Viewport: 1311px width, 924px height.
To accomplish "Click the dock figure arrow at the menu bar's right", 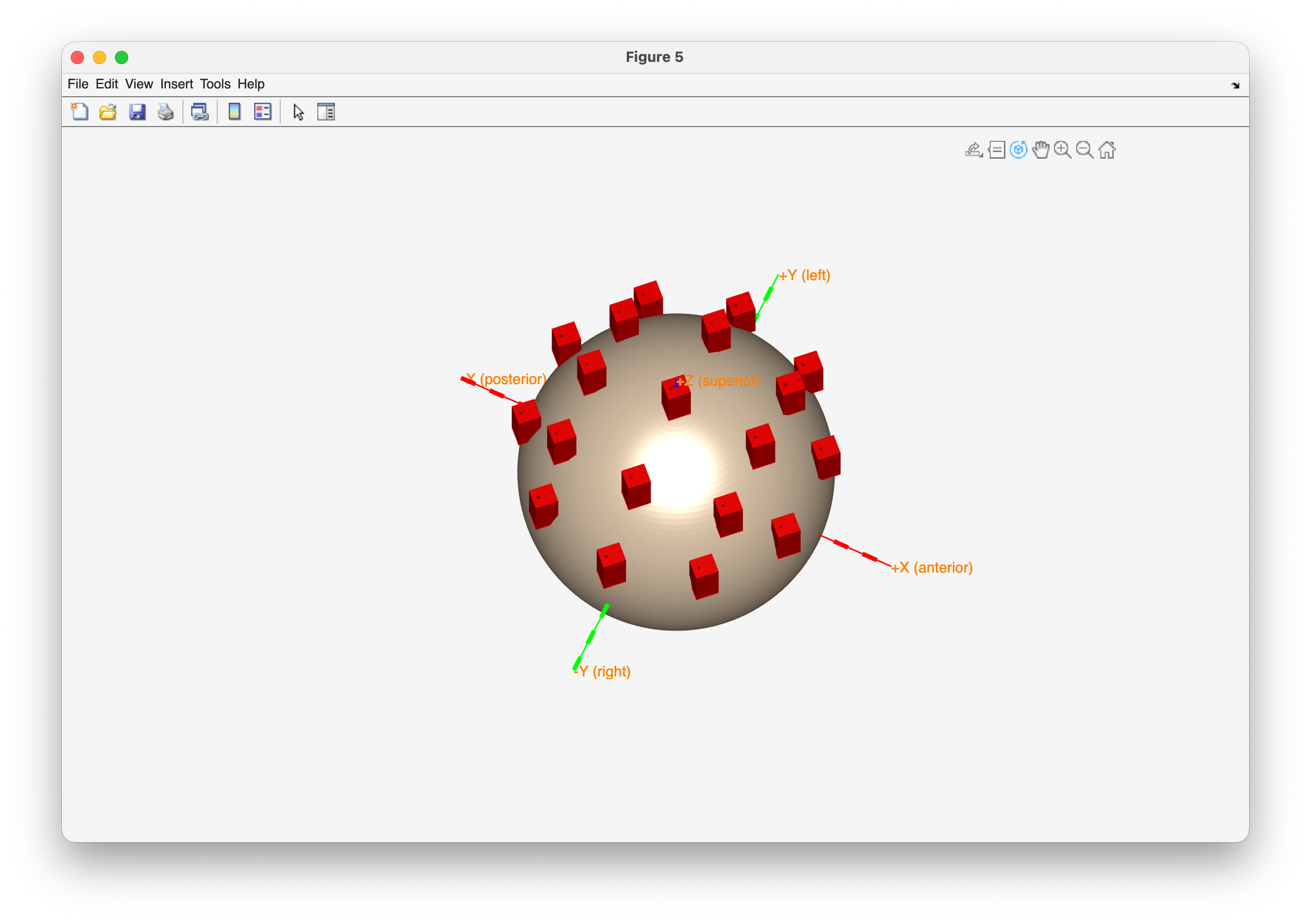I will [1235, 85].
